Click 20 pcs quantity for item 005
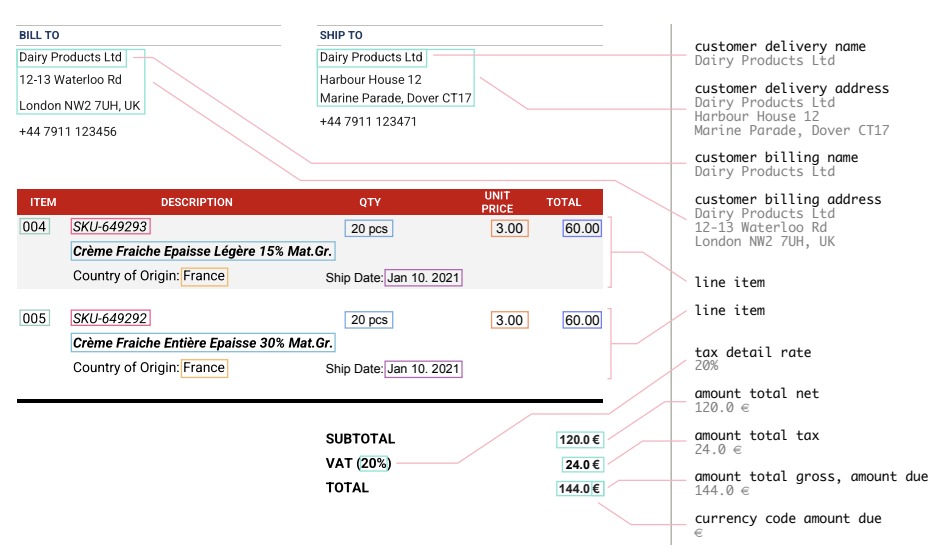This screenshot has height=556, width=940. (369, 320)
